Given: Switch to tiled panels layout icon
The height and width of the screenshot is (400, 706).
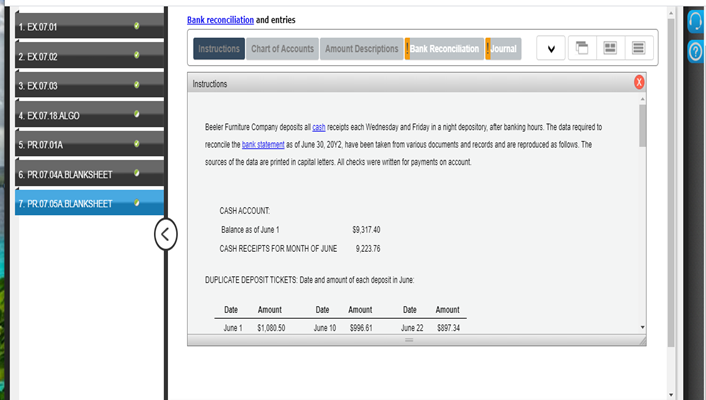Looking at the screenshot, I should pos(610,48).
